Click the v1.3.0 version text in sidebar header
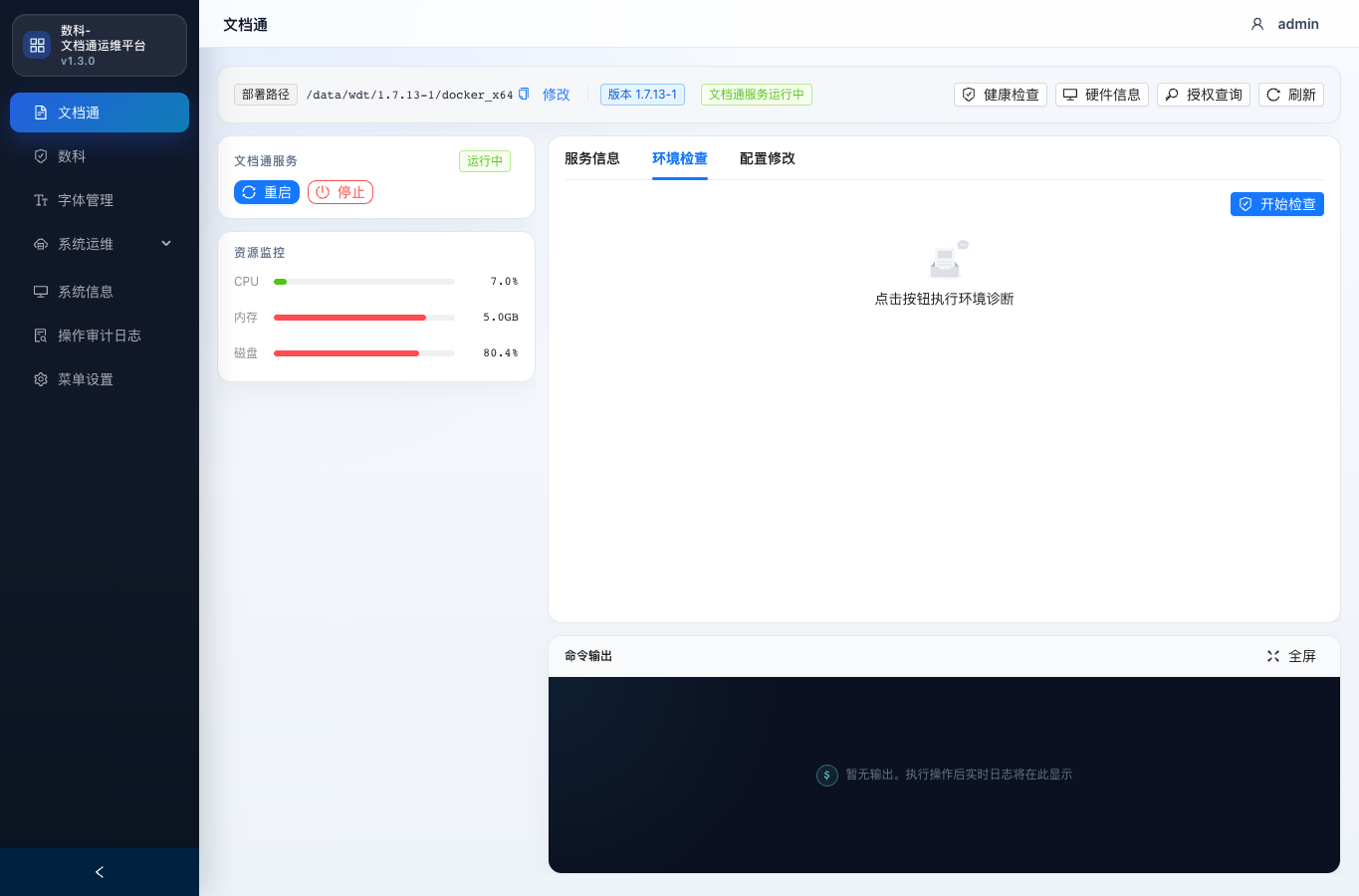 pyautogui.click(x=78, y=61)
